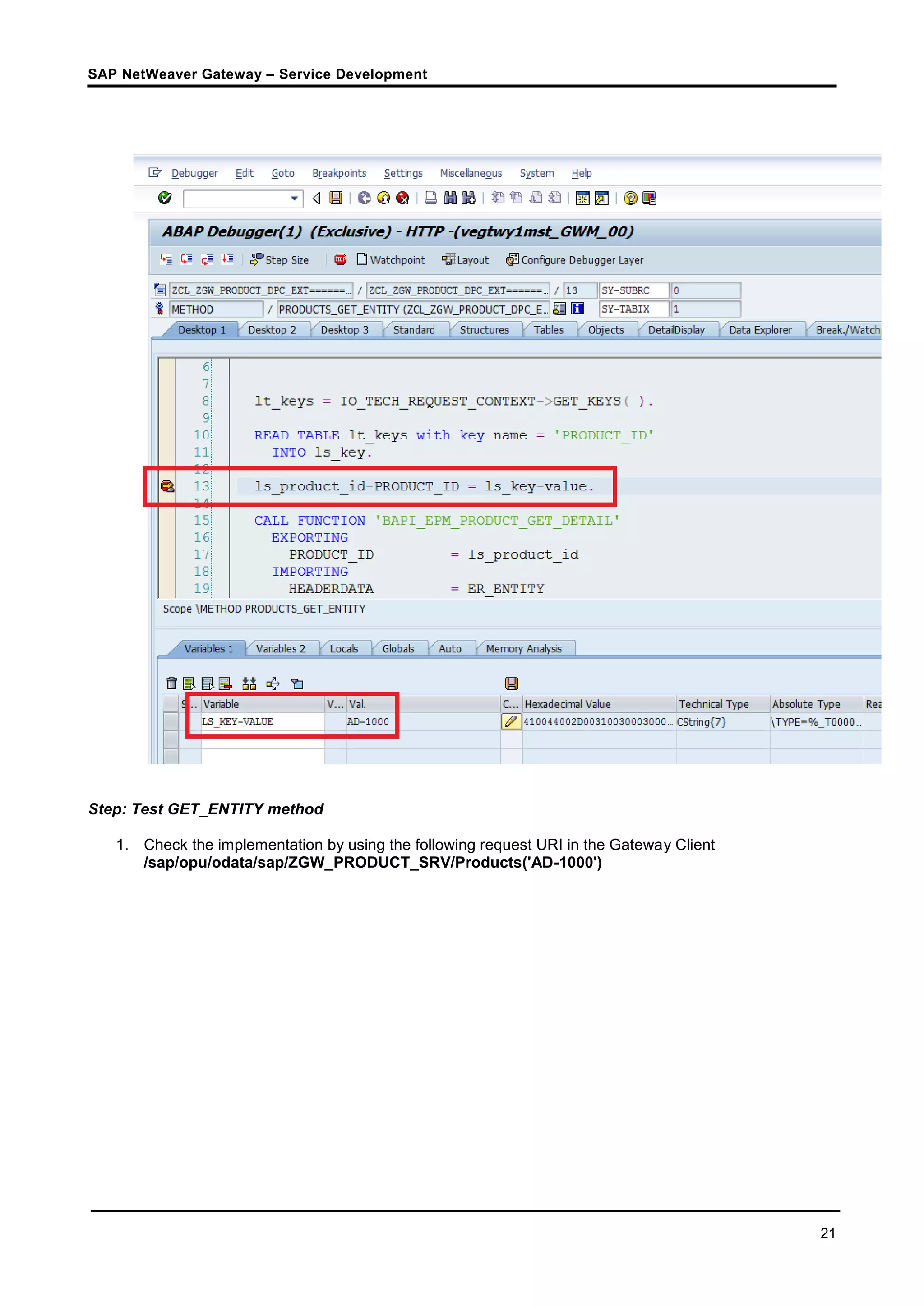Click the METHOD event type field
This screenshot has height=1307, width=924.
pyautogui.click(x=217, y=309)
